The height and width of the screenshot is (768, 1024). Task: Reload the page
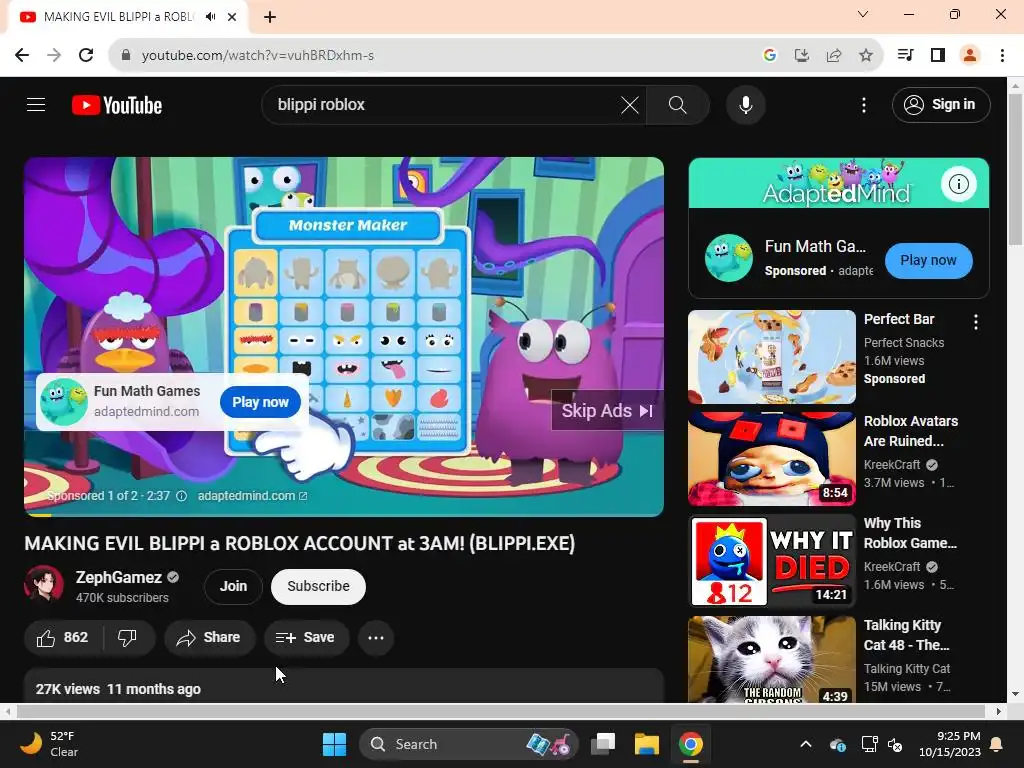(86, 56)
